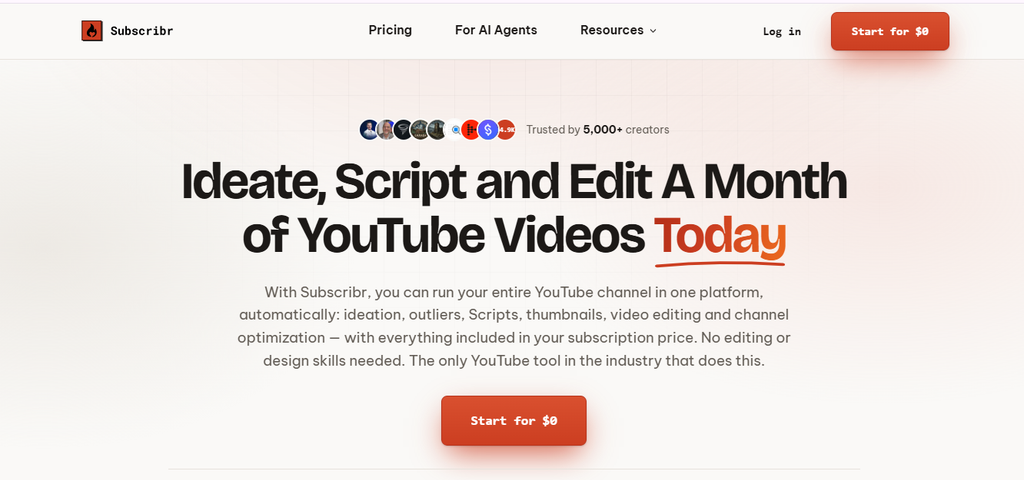Select the blue dollar sign avatar
Viewport: 1024px width, 480px height.
[488, 129]
